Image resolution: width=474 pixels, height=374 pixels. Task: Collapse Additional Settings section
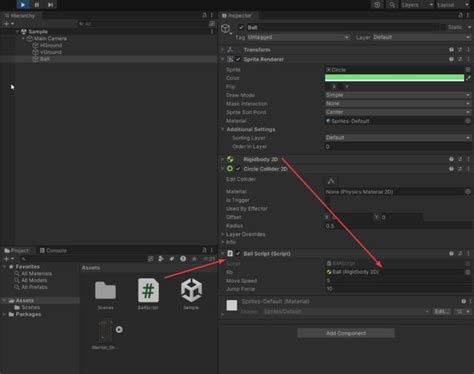point(223,129)
